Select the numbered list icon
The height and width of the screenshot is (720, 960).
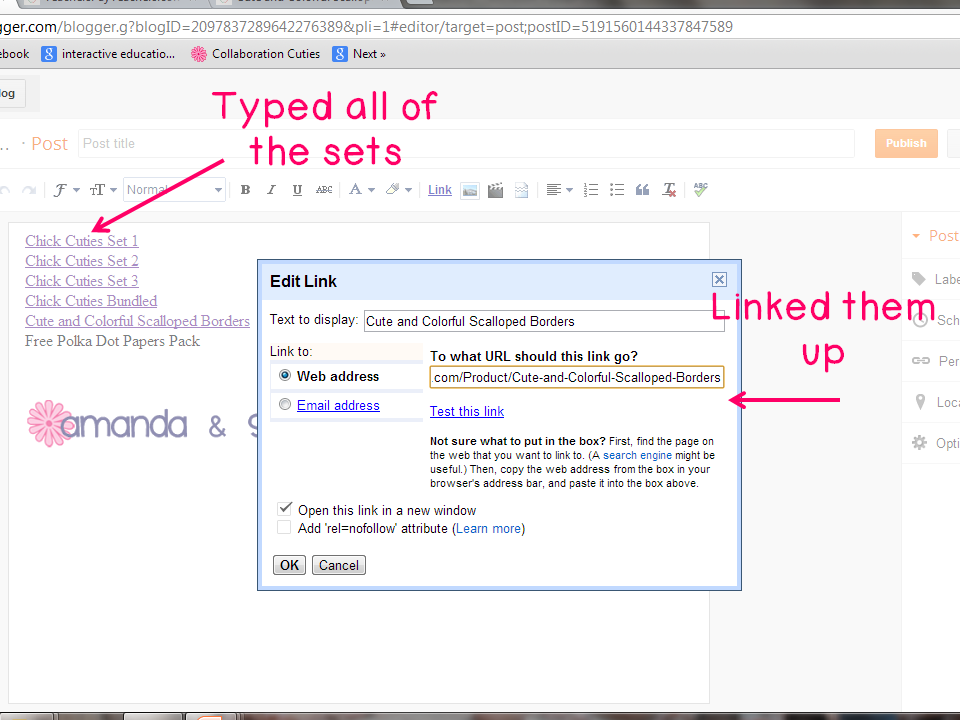click(x=590, y=189)
